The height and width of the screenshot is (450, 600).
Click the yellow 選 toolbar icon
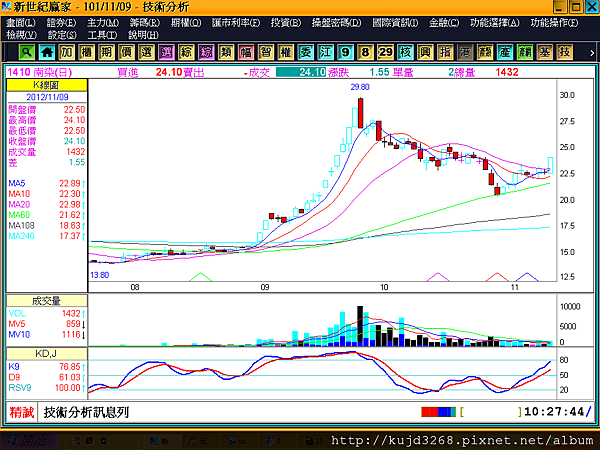click(146, 52)
